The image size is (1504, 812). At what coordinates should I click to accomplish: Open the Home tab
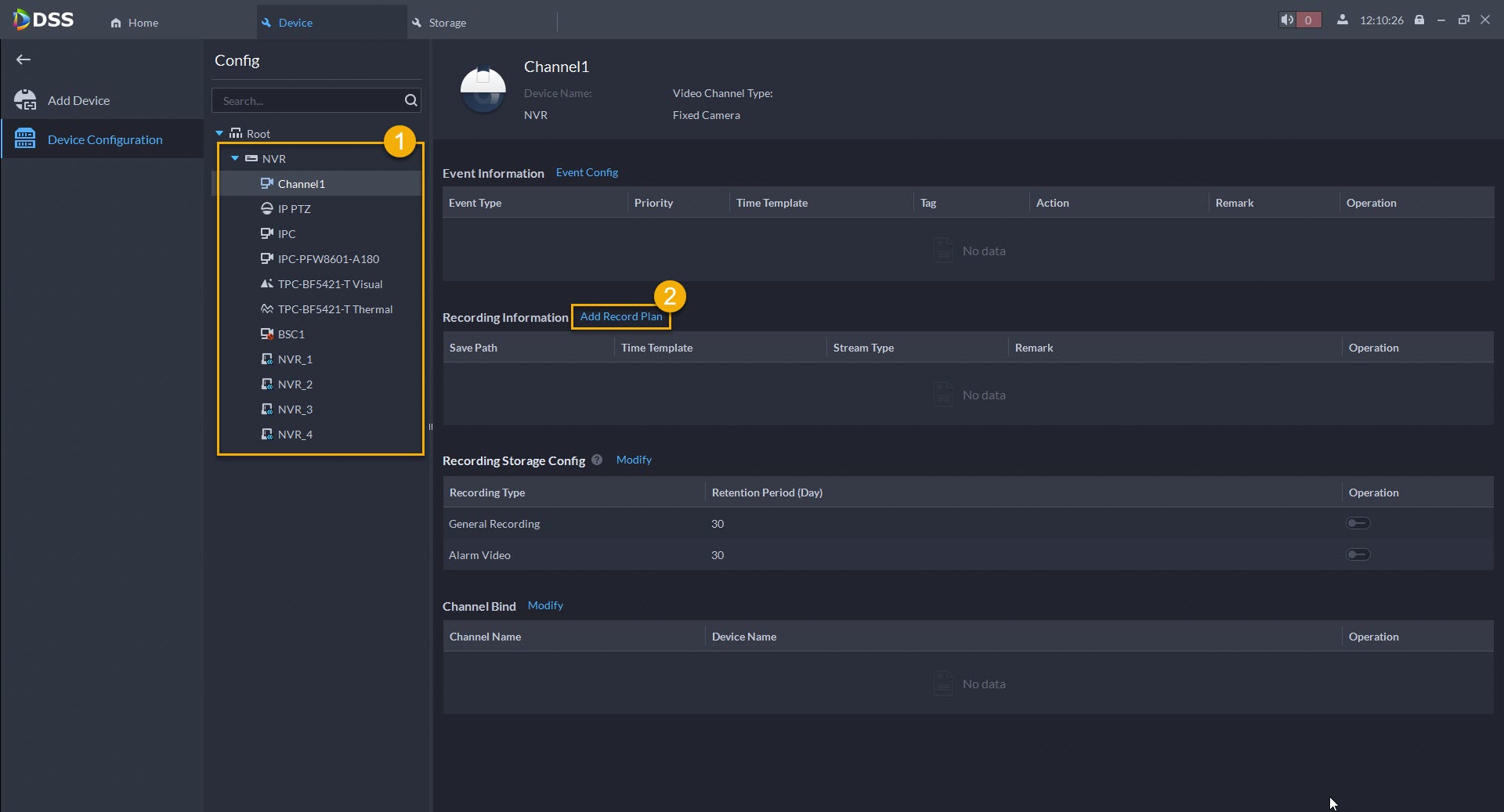coord(135,23)
